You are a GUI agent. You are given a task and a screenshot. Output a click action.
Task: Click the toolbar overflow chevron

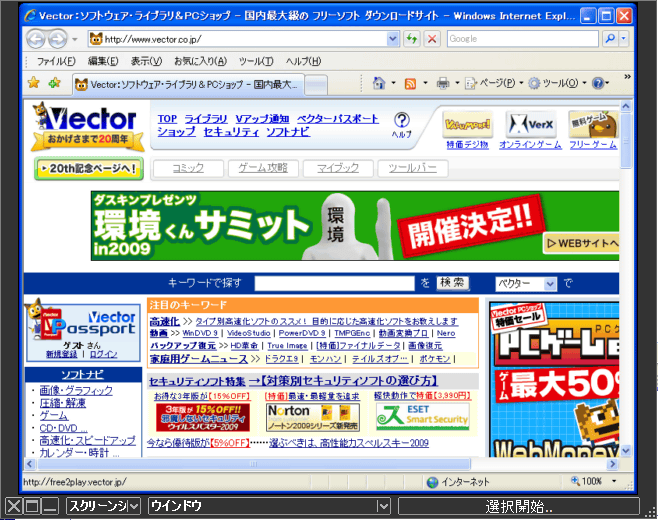pyautogui.click(x=627, y=76)
